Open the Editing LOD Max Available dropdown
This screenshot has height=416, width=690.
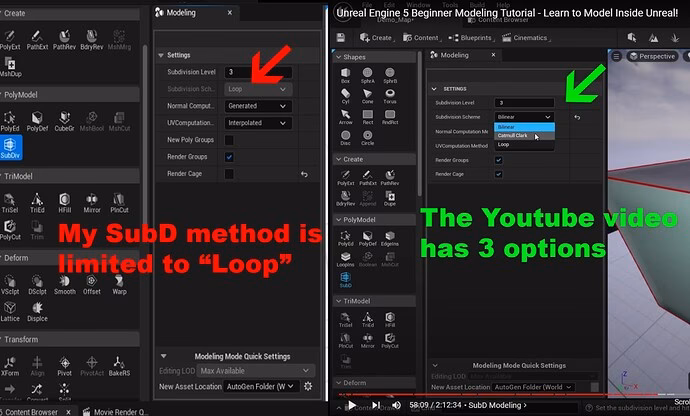point(256,371)
